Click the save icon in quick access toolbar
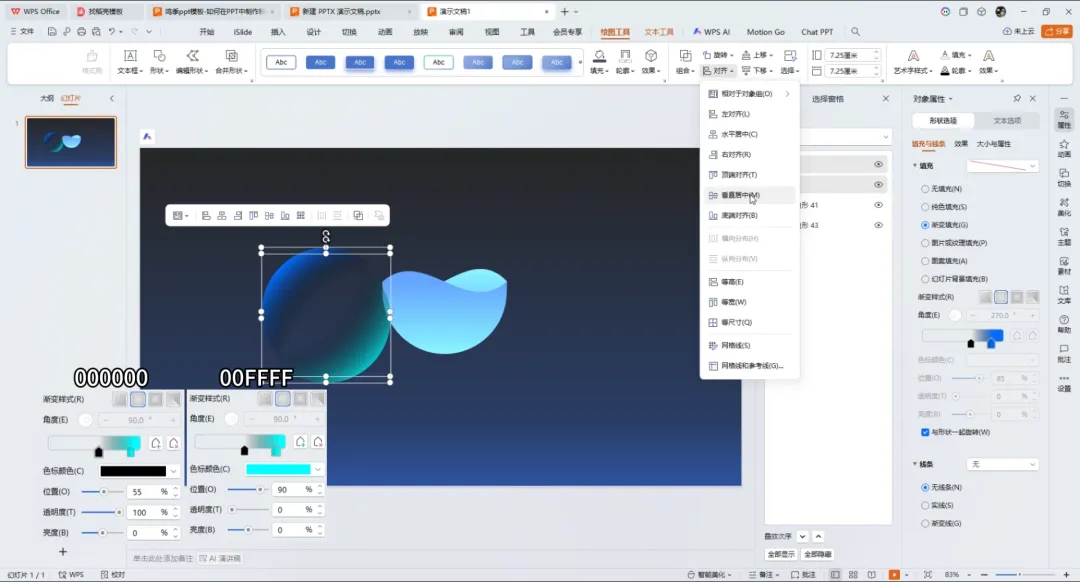This screenshot has width=1080, height=582. point(52,32)
